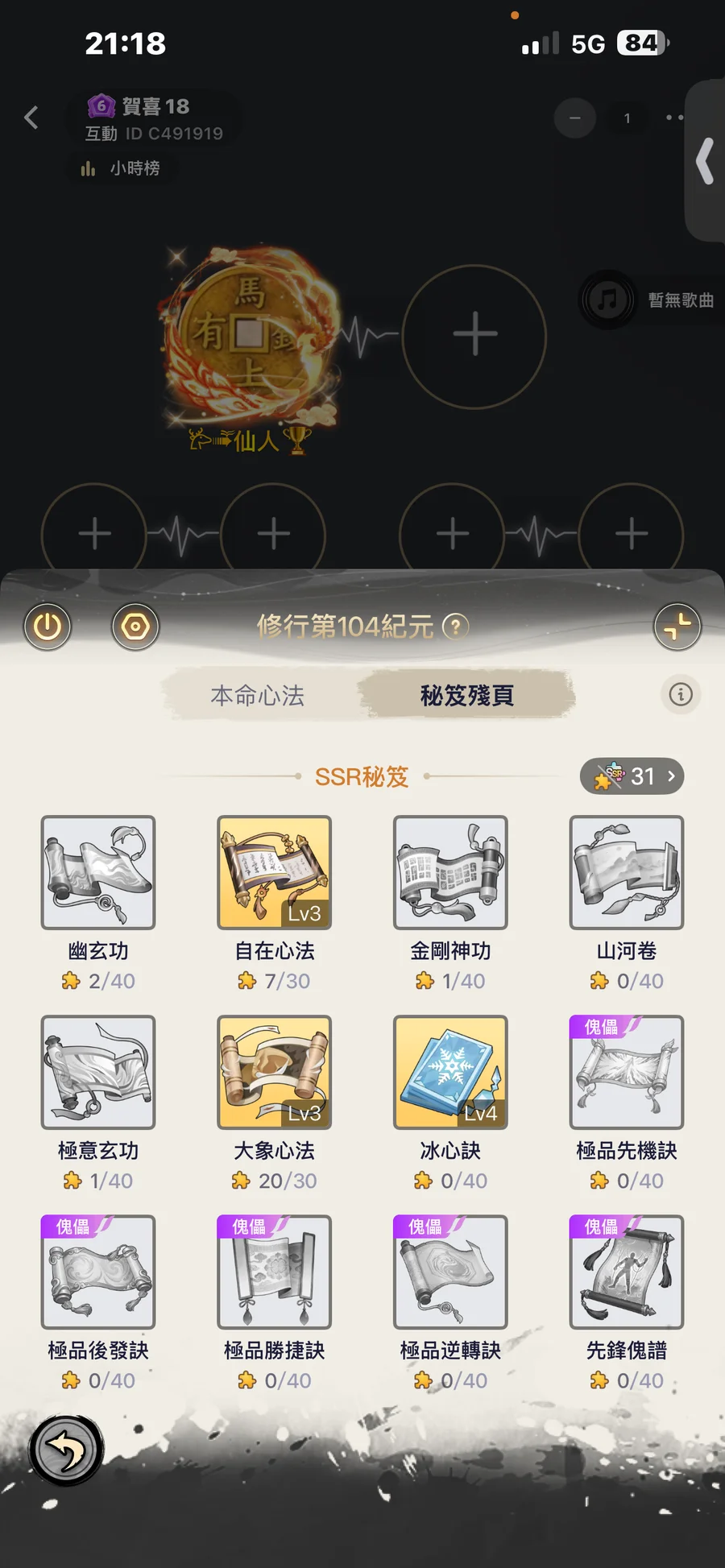Screen dimensions: 725x1568
Task: Collapse panel with the shrink arrows icon
Action: pos(677,626)
